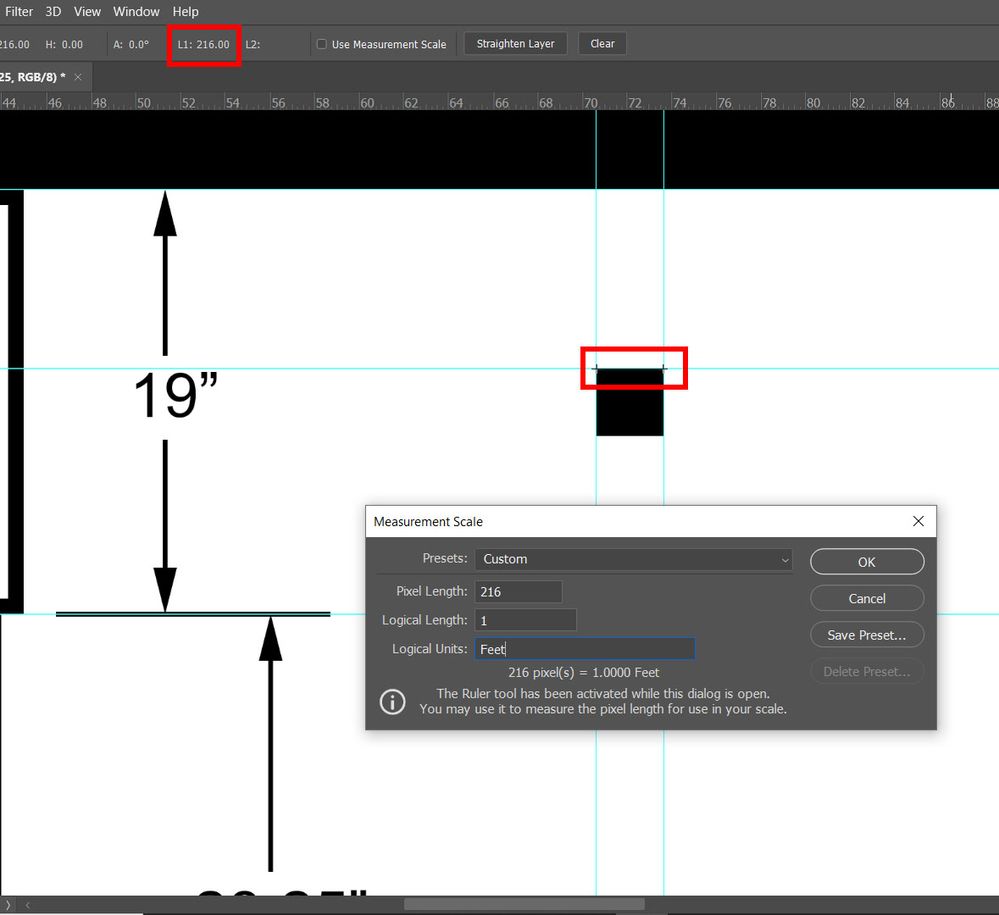This screenshot has height=915, width=999.
Task: Close the open document tab
Action: pos(78,76)
